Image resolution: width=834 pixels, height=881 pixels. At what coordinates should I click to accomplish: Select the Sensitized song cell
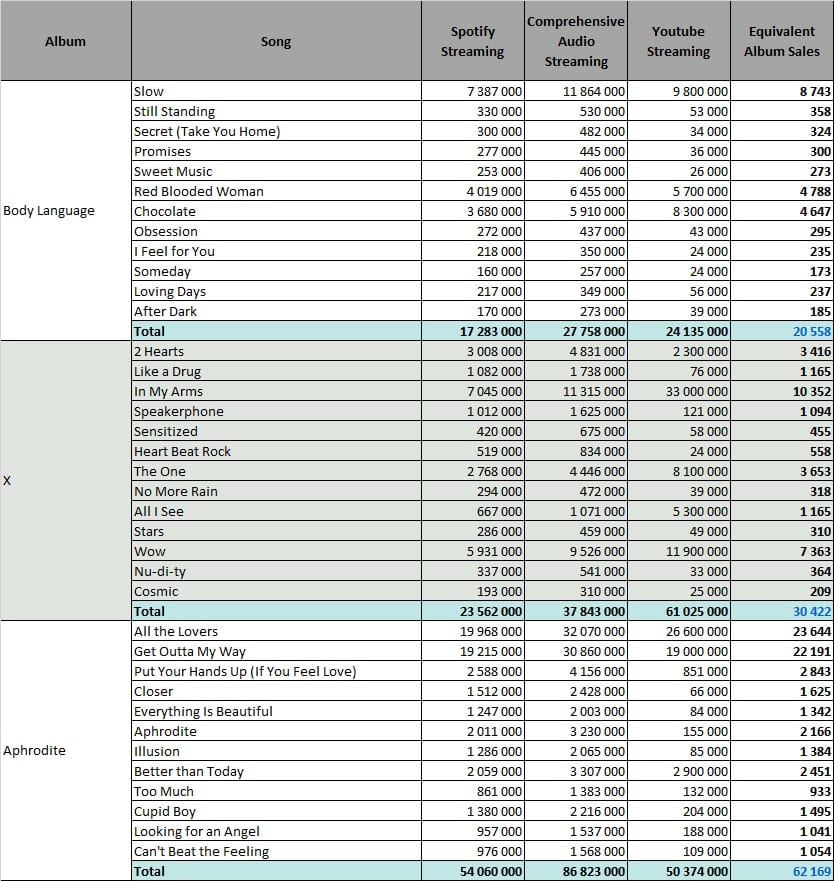pos(276,431)
